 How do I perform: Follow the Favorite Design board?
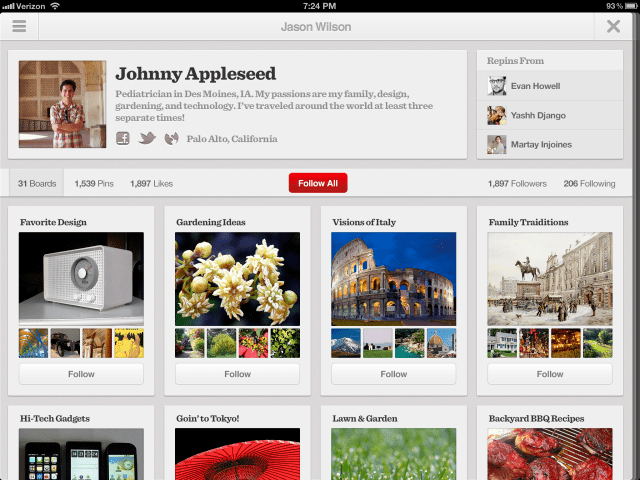point(81,374)
